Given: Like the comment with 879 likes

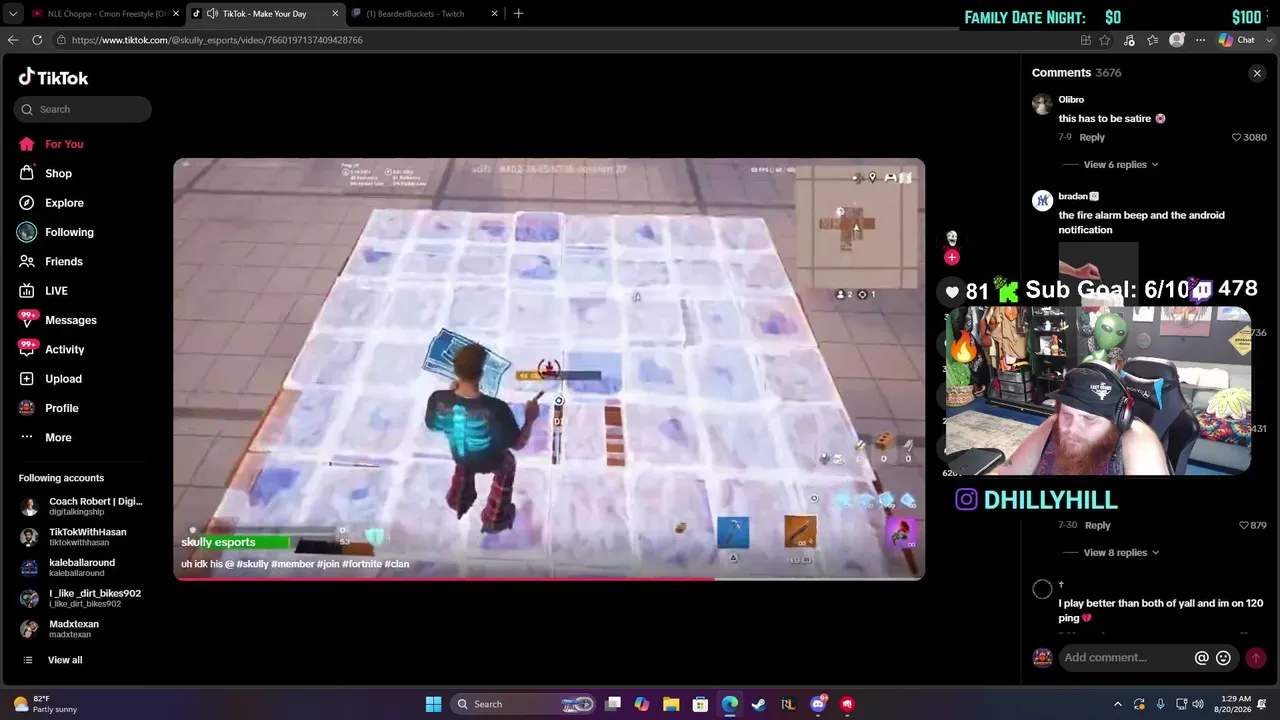Looking at the screenshot, I should tap(1244, 525).
